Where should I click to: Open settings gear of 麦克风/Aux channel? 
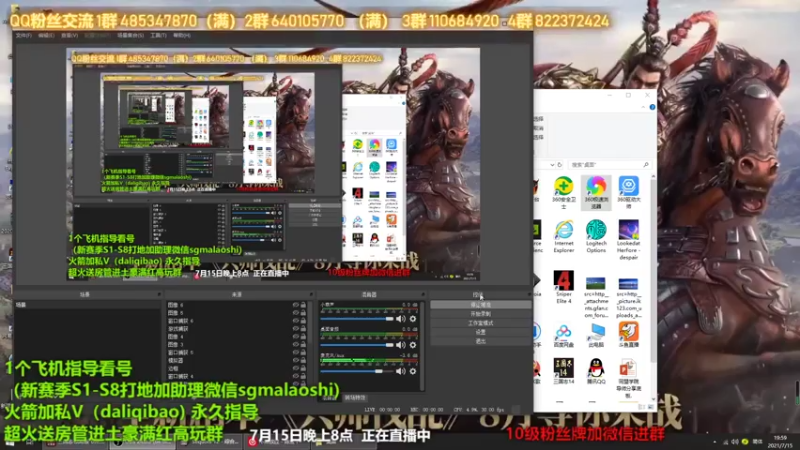(x=413, y=371)
